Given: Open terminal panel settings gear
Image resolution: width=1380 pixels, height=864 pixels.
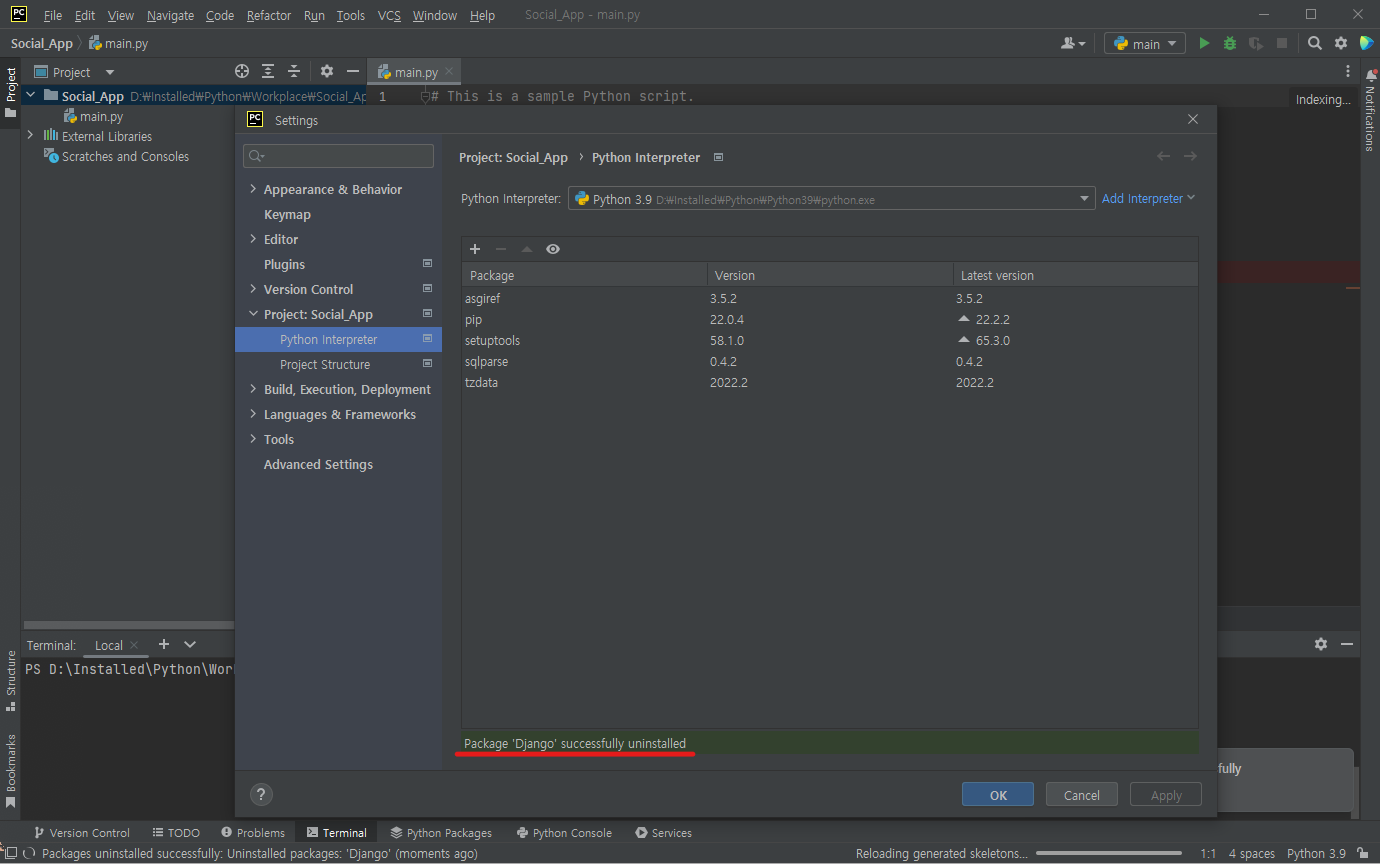Looking at the screenshot, I should coord(1321,644).
